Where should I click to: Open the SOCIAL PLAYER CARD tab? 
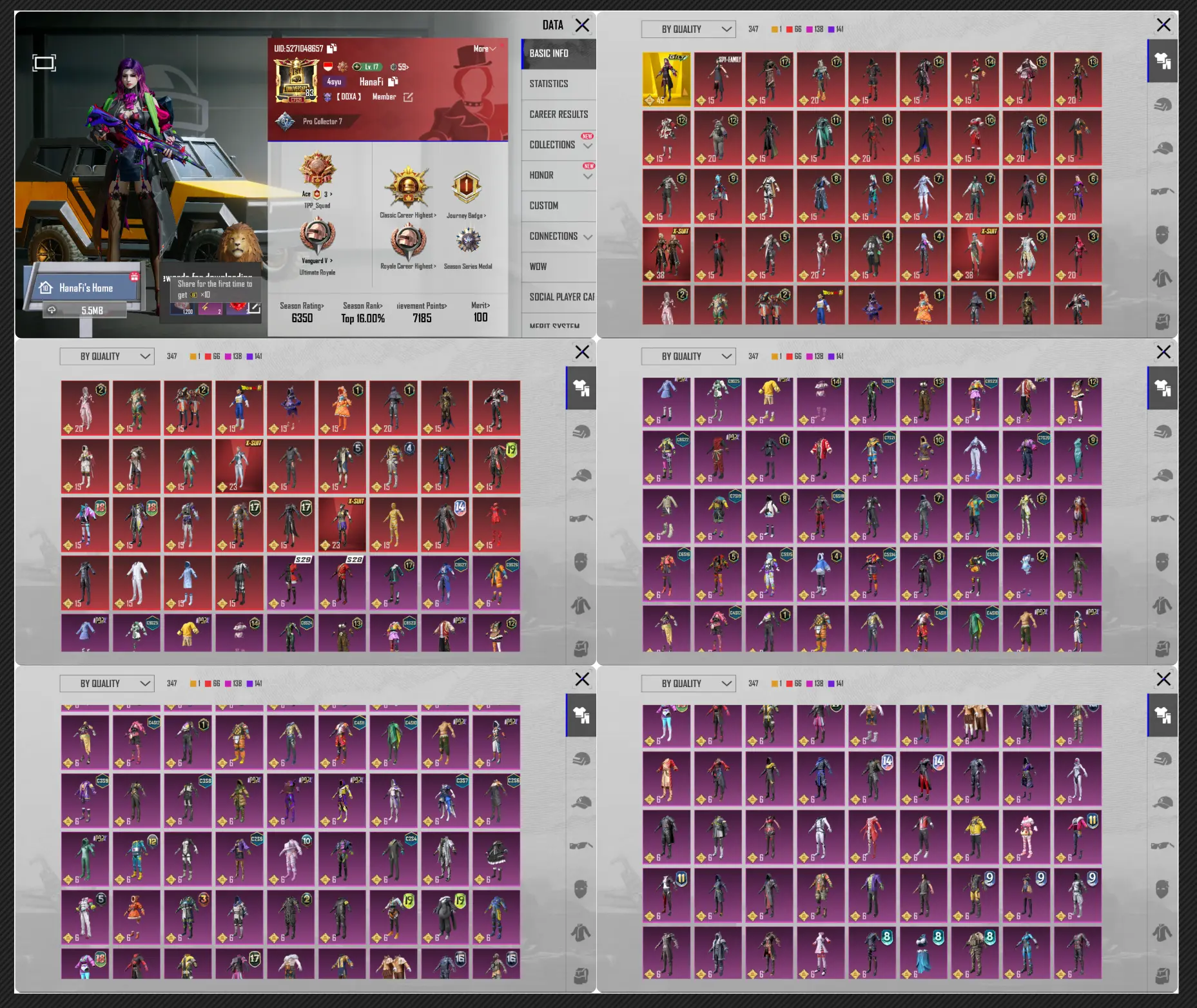pyautogui.click(x=558, y=296)
